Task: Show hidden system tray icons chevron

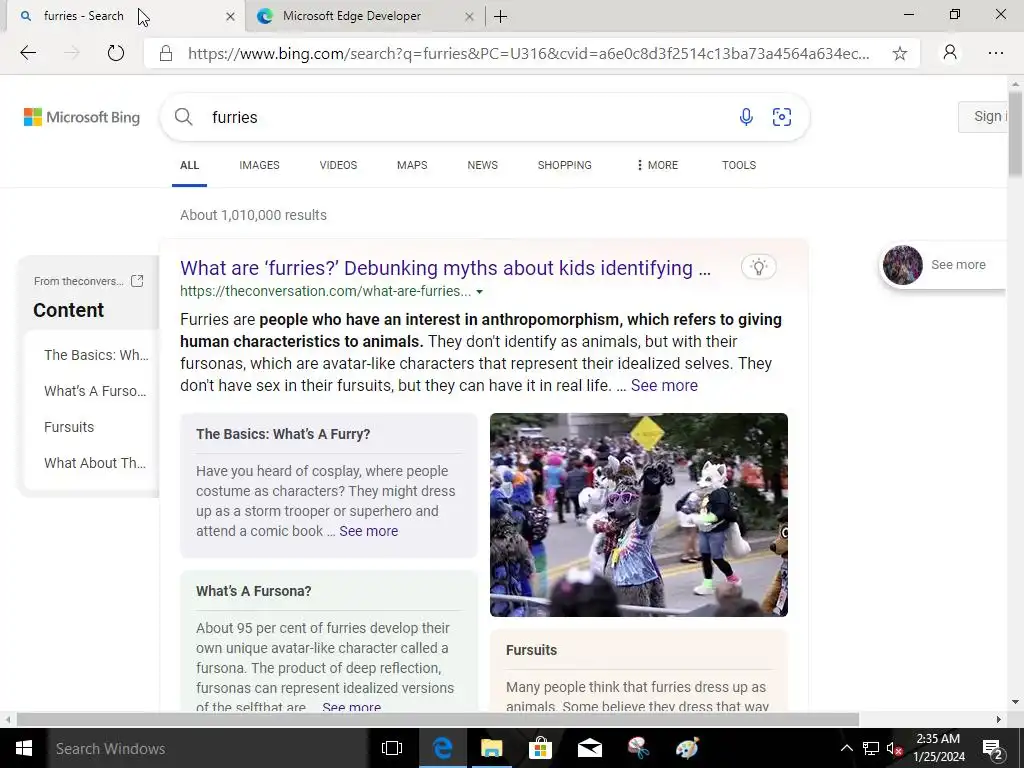Action: point(846,748)
